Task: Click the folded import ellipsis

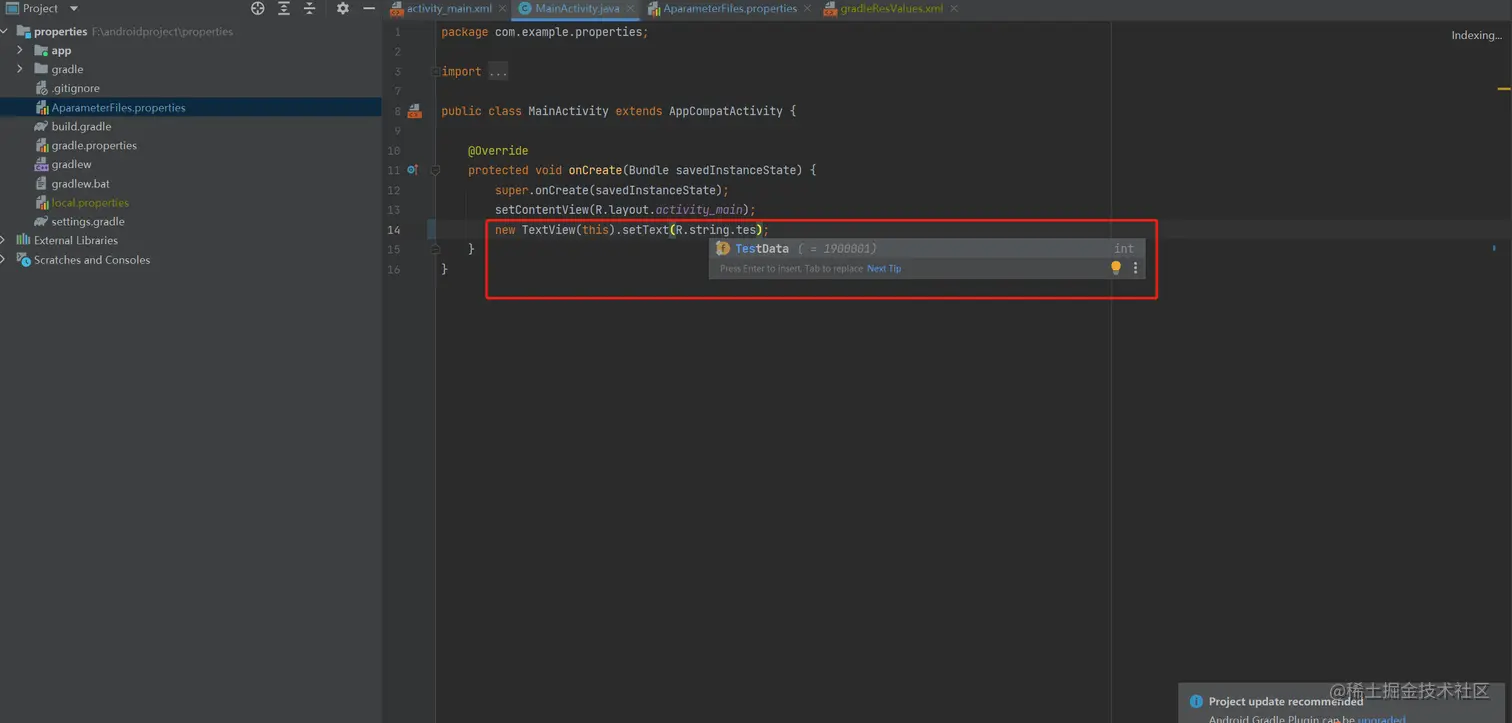Action: point(498,72)
